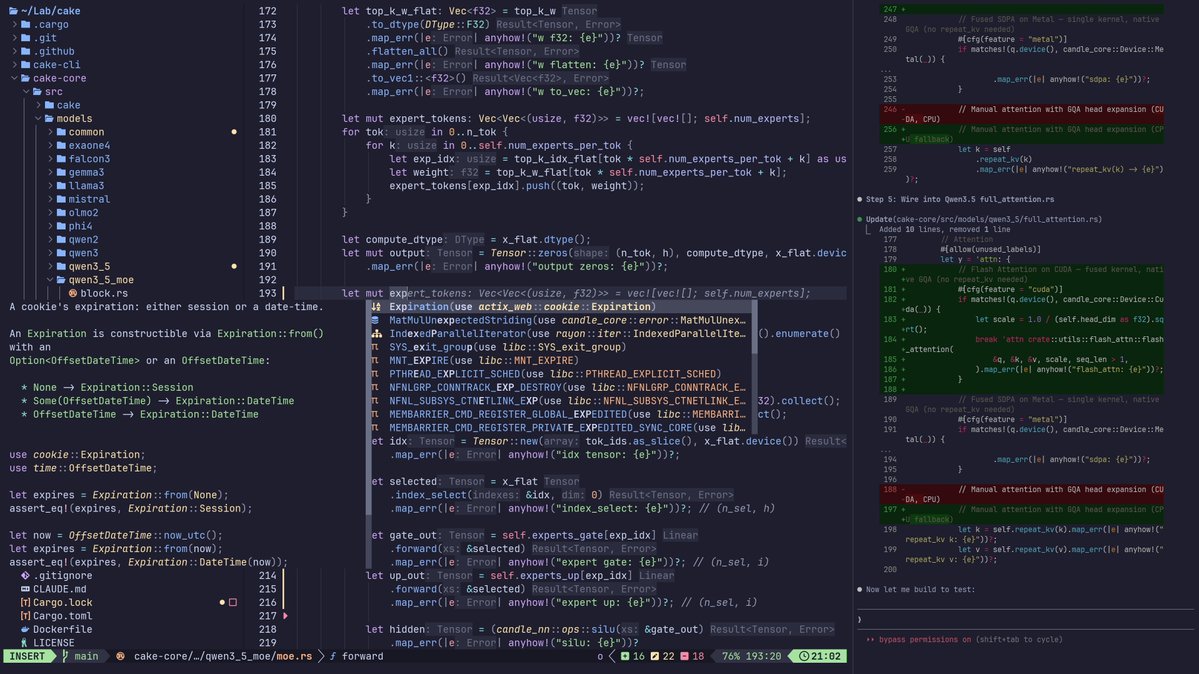The width and height of the screenshot is (1199, 674).
Task: Click the Claude prompt input line
Action: click(1025, 620)
